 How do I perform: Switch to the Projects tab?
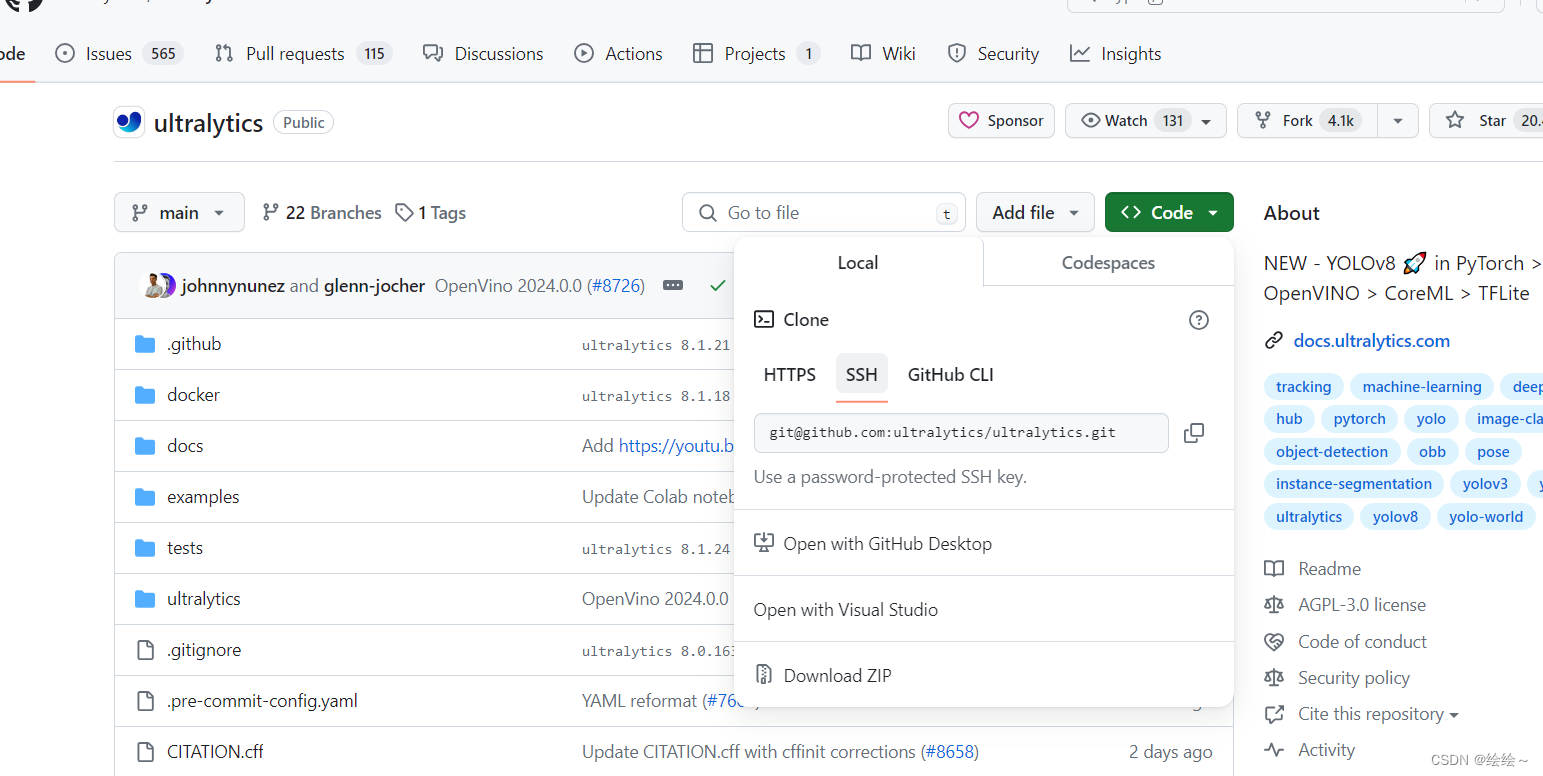(x=756, y=54)
